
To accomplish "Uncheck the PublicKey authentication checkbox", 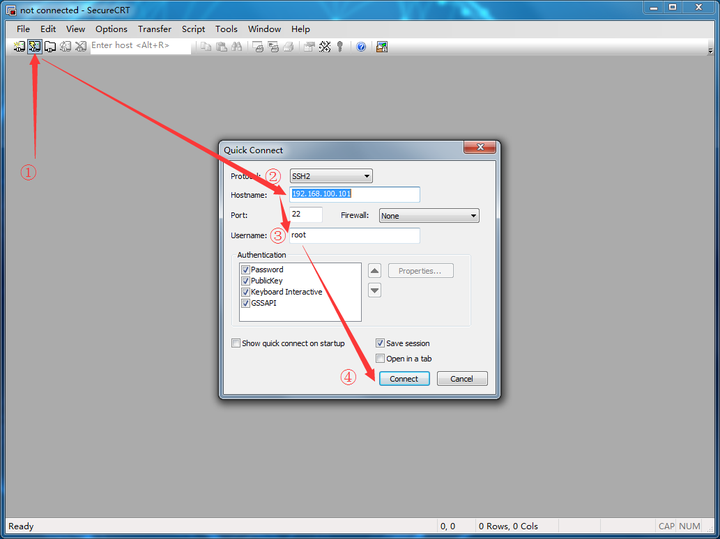I will click(x=246, y=281).
